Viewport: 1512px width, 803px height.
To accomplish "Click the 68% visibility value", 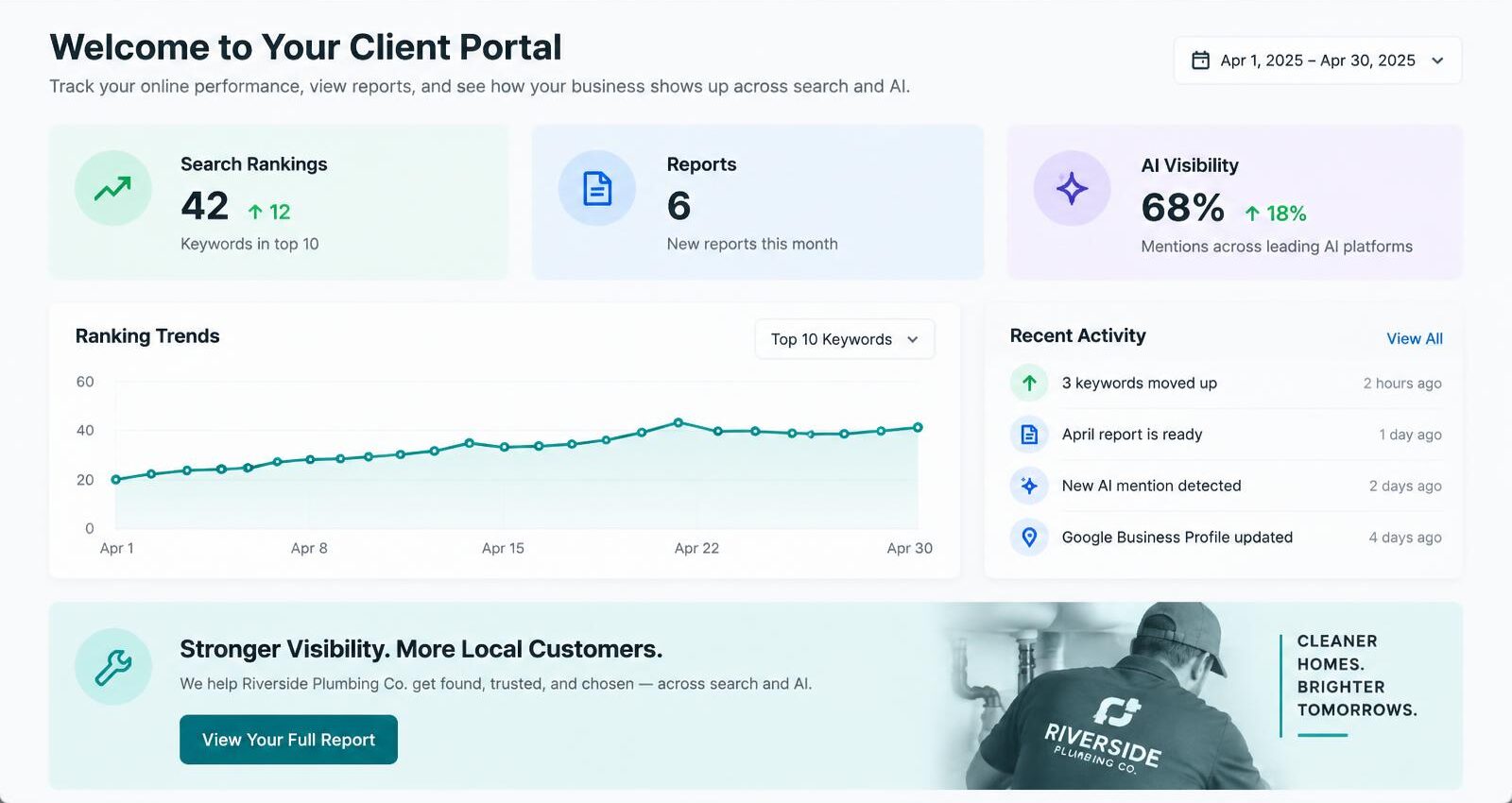I will [1183, 208].
